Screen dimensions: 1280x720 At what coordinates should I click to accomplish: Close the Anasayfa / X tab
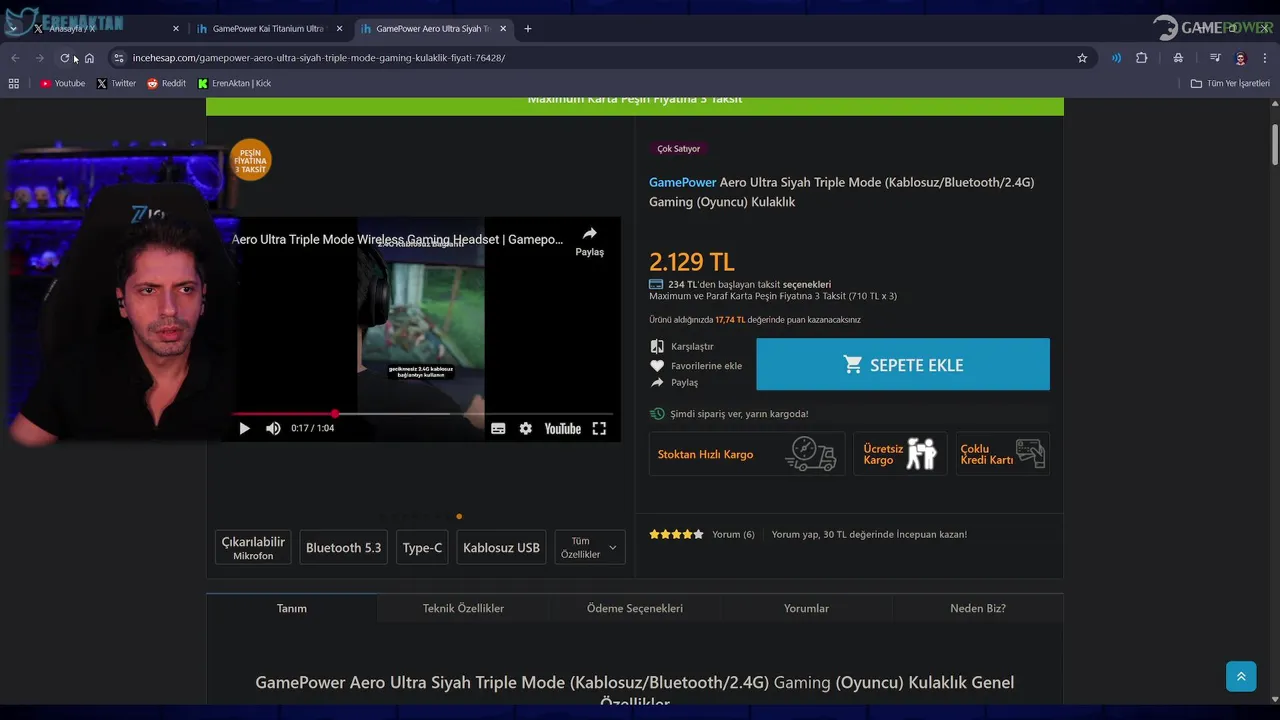(x=176, y=29)
